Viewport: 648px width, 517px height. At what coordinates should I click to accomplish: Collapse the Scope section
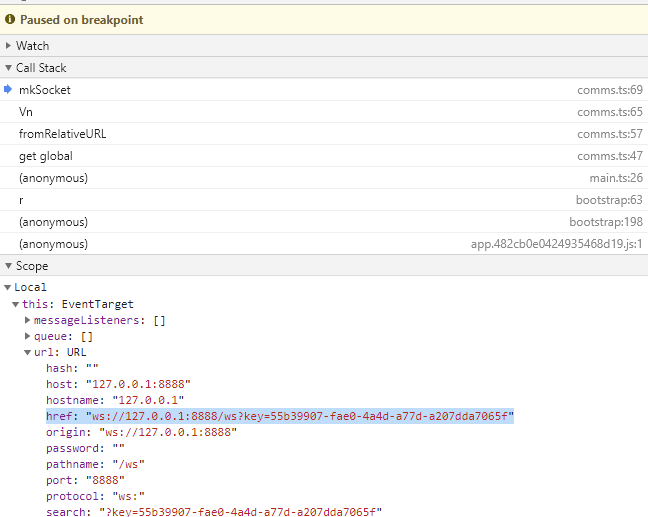tap(8, 266)
